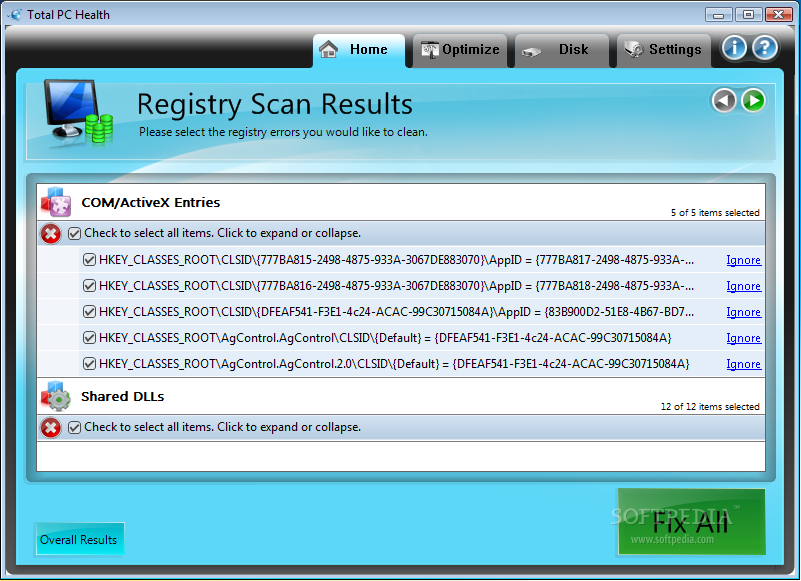Ignore the AgControl.AgControl.2.0 entry
The image size is (801, 581).
(743, 364)
